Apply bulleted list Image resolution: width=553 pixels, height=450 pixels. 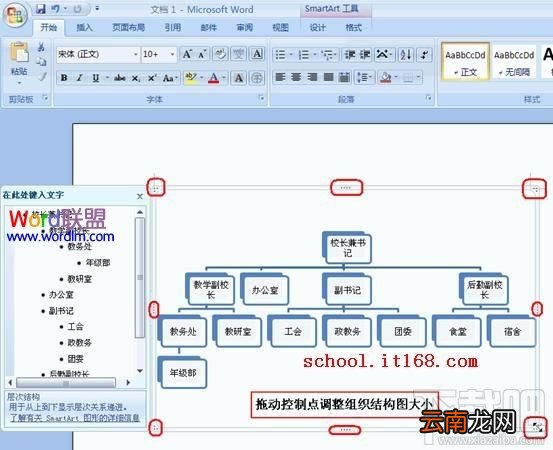(280, 55)
